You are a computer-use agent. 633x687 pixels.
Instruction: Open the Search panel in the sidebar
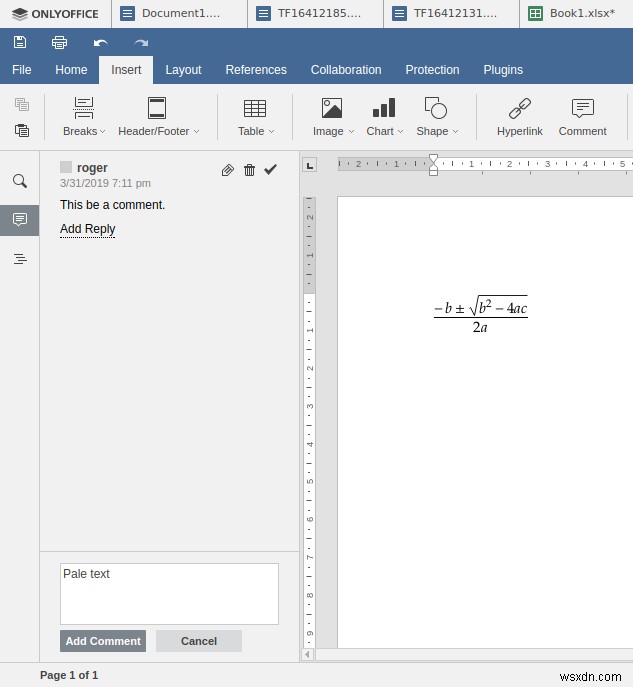point(20,181)
